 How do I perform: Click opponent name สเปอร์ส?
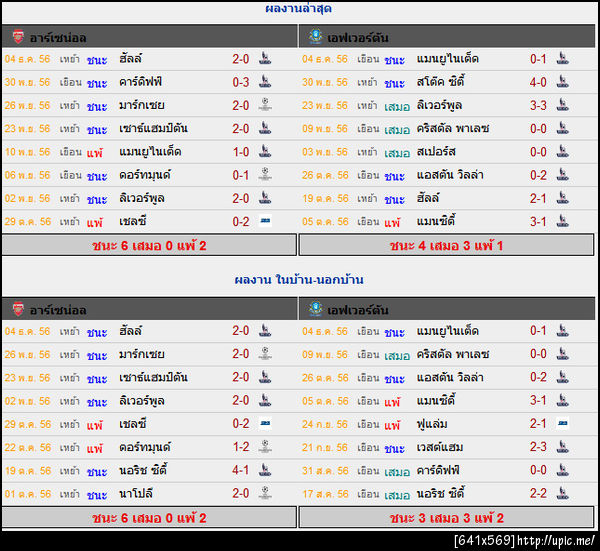pos(436,152)
